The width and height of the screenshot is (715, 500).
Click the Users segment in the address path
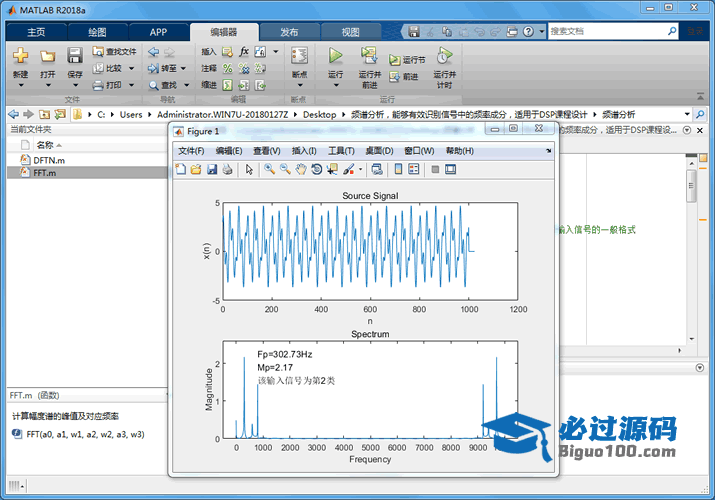click(x=131, y=114)
